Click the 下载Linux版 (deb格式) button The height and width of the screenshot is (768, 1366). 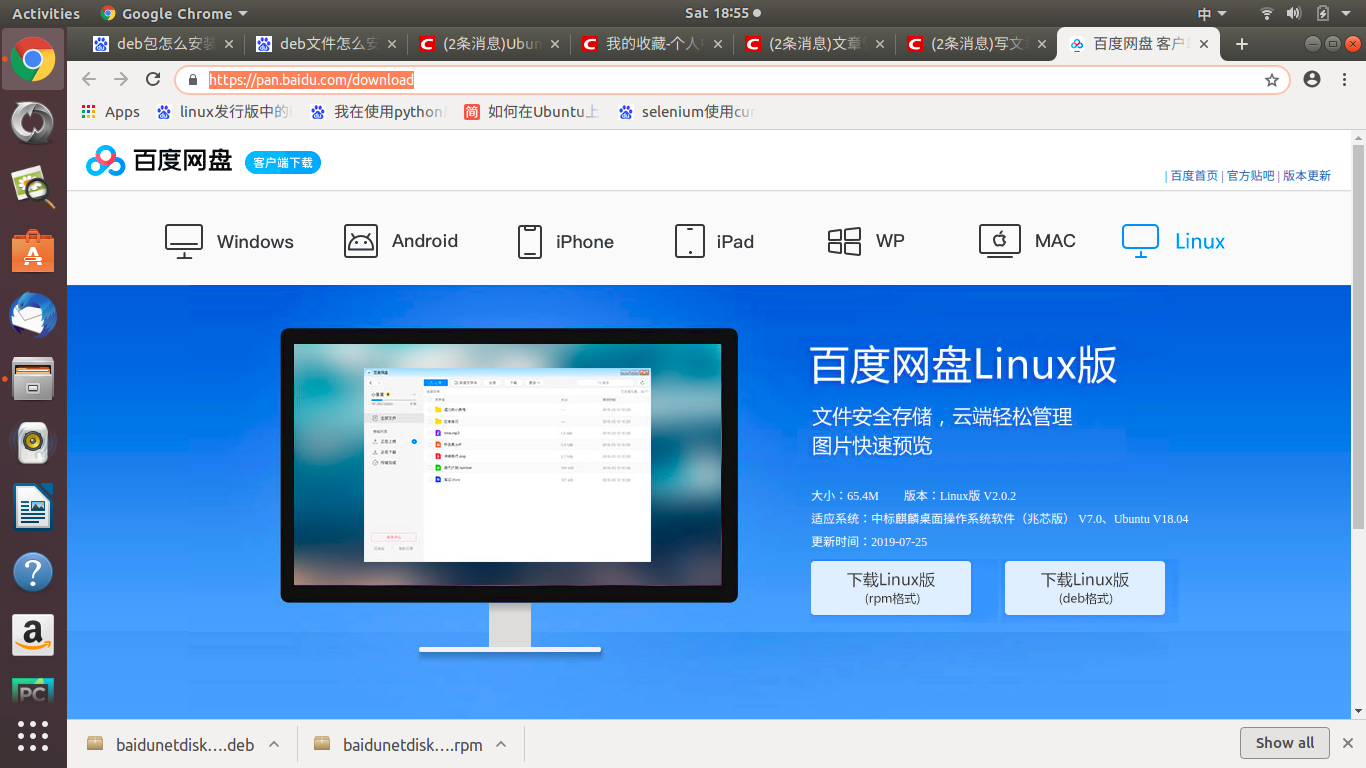[1084, 587]
